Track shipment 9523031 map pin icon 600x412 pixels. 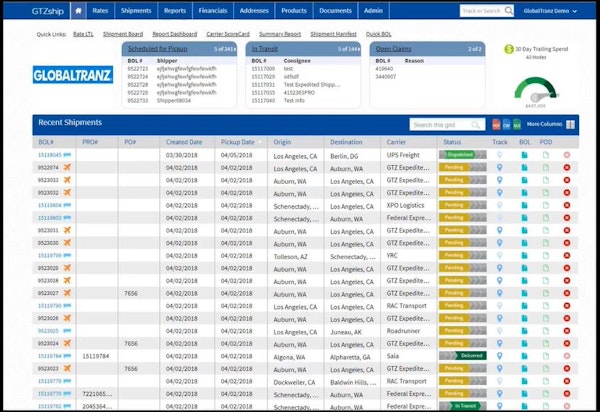[x=499, y=230]
